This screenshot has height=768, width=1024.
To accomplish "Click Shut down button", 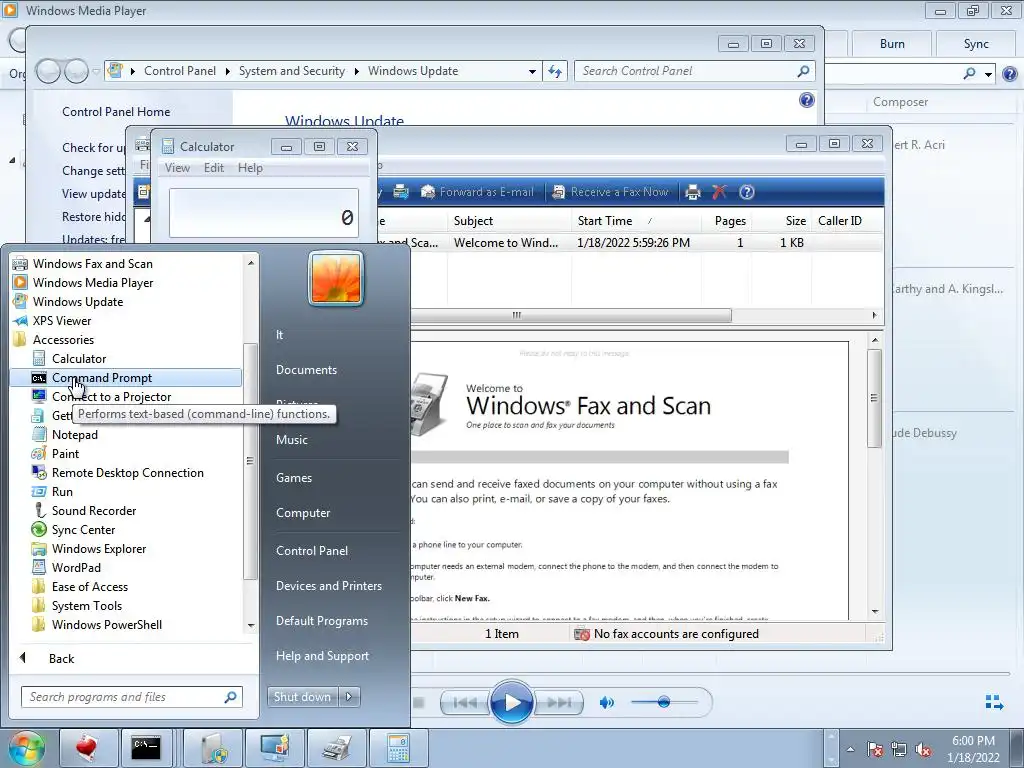I will click(x=302, y=697).
